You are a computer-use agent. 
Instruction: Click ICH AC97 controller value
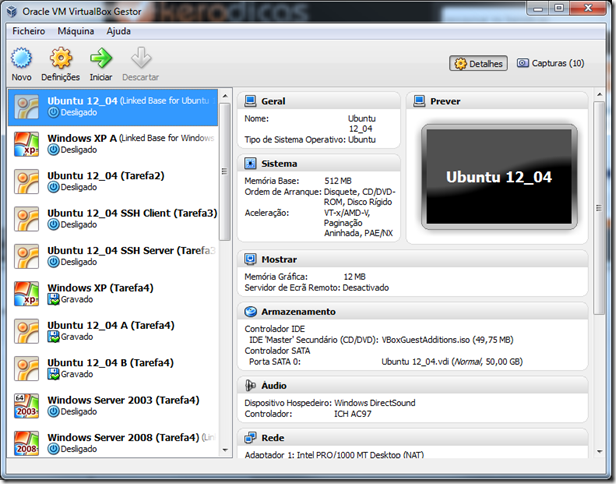(352, 414)
